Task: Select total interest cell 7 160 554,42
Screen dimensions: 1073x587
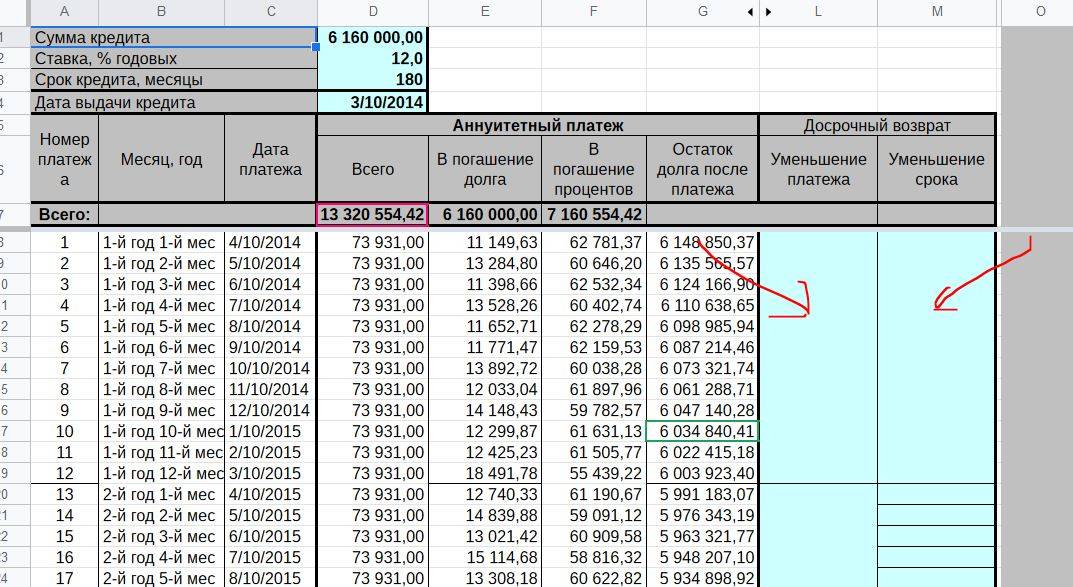Action: 594,214
